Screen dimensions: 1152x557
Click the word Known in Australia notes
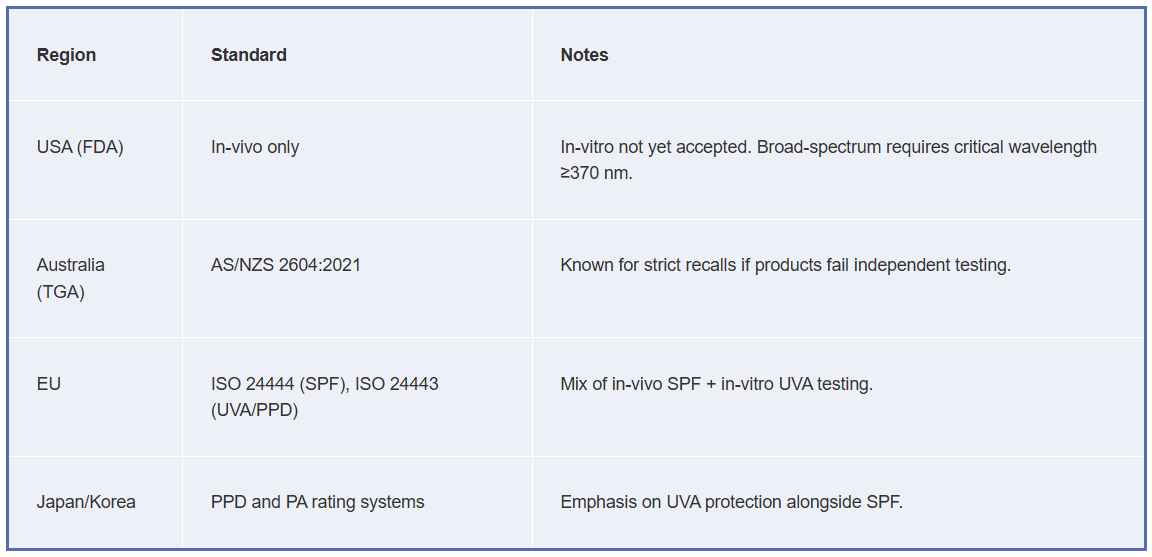[586, 265]
